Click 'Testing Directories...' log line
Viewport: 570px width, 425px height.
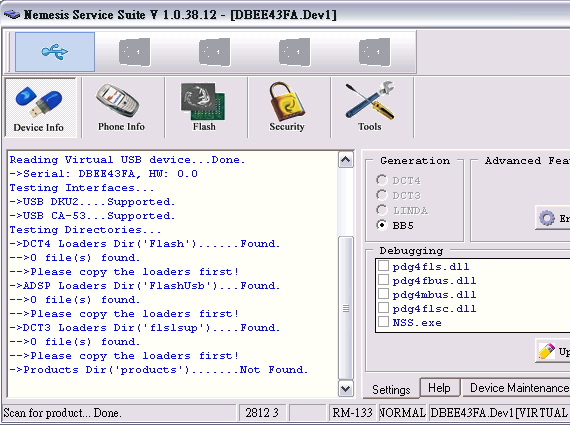85,230
